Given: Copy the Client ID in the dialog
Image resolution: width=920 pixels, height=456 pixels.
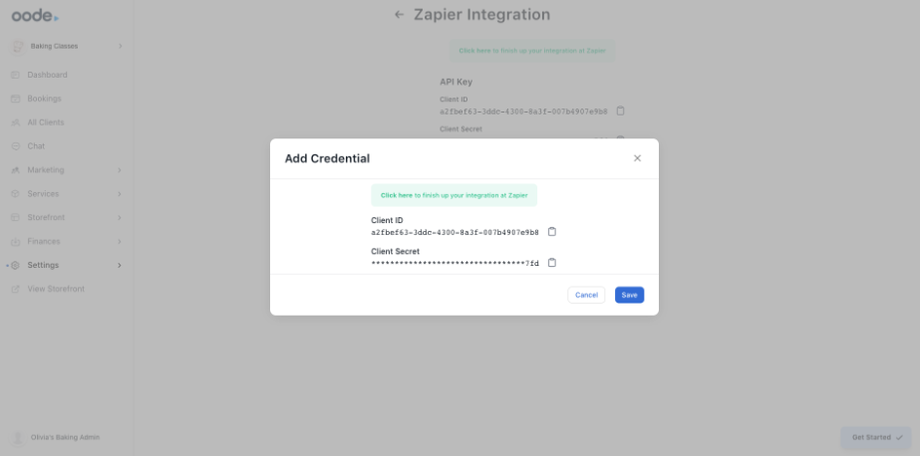Looking at the screenshot, I should tap(552, 232).
